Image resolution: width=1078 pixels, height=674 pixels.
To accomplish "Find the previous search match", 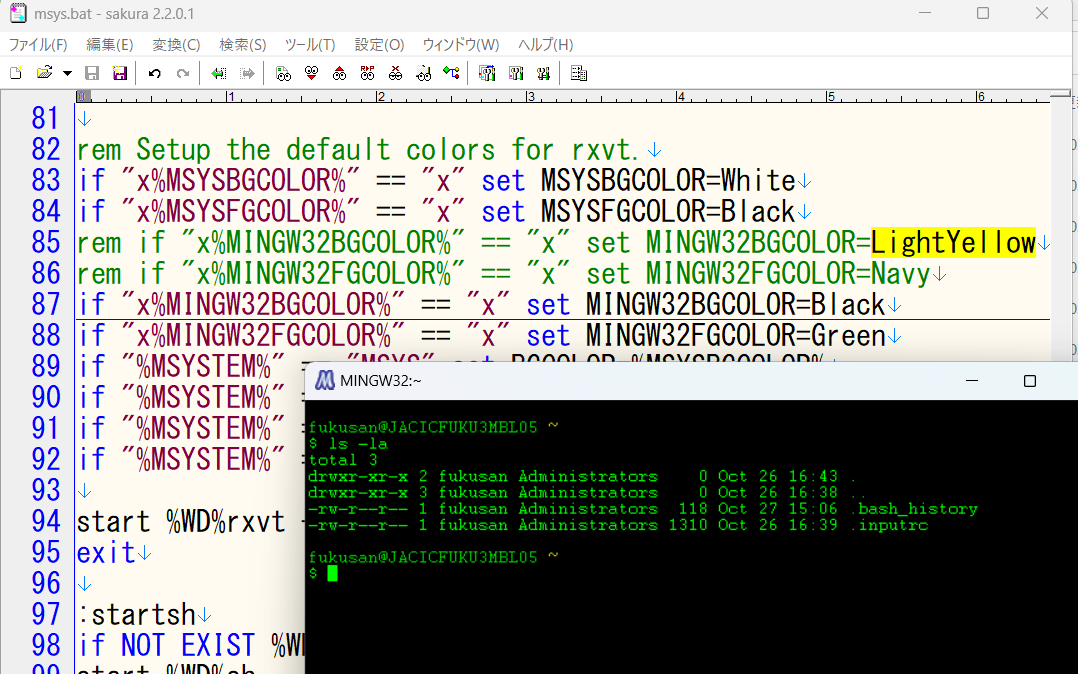I will [339, 73].
